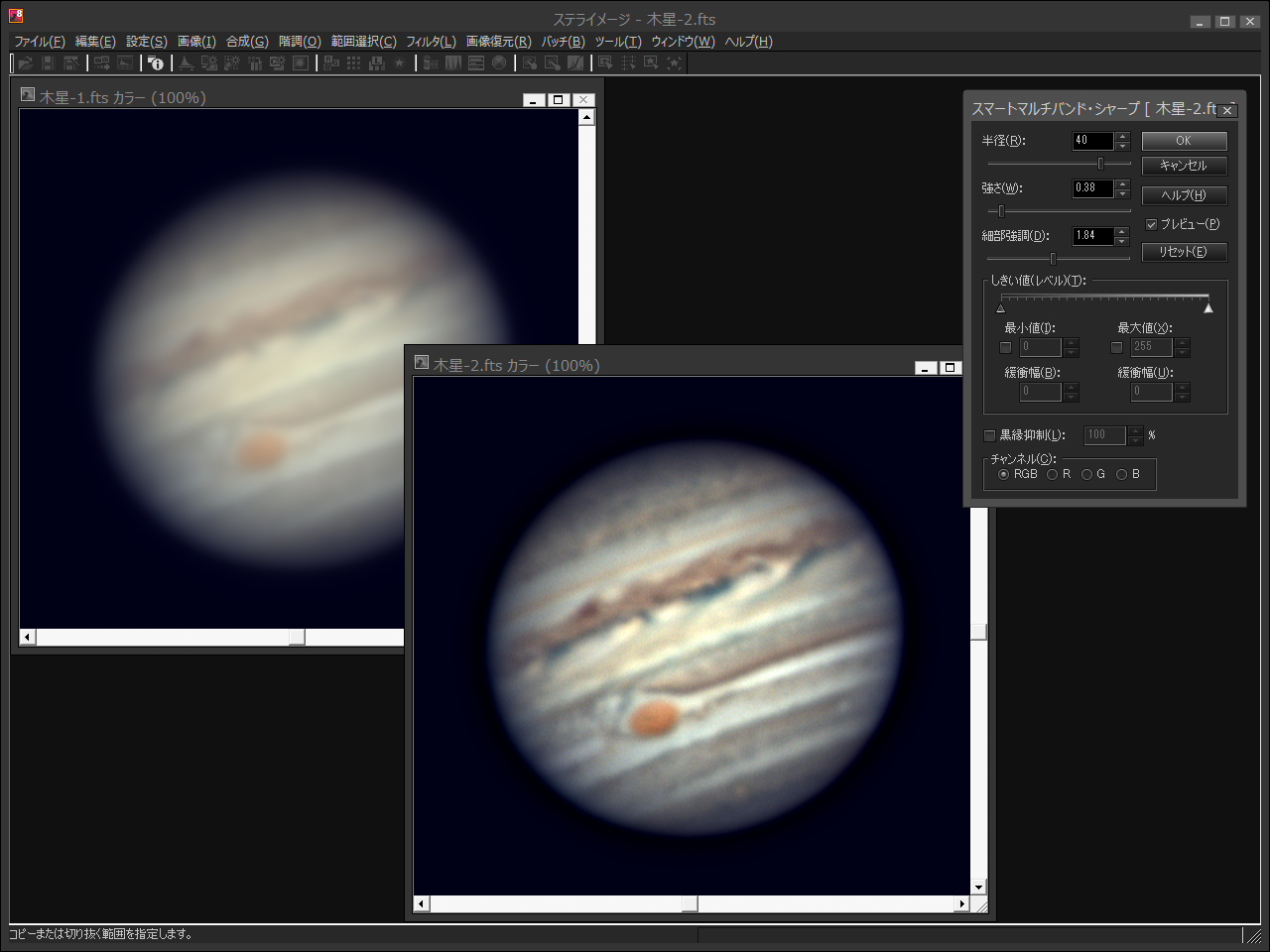Enable the 黒縁抑制 checkbox
This screenshot has width=1270, height=952.
(989, 435)
